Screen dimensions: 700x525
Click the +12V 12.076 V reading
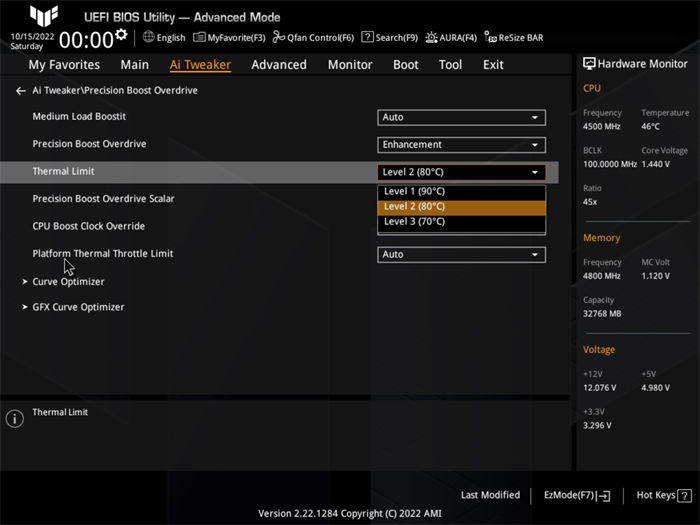600,388
